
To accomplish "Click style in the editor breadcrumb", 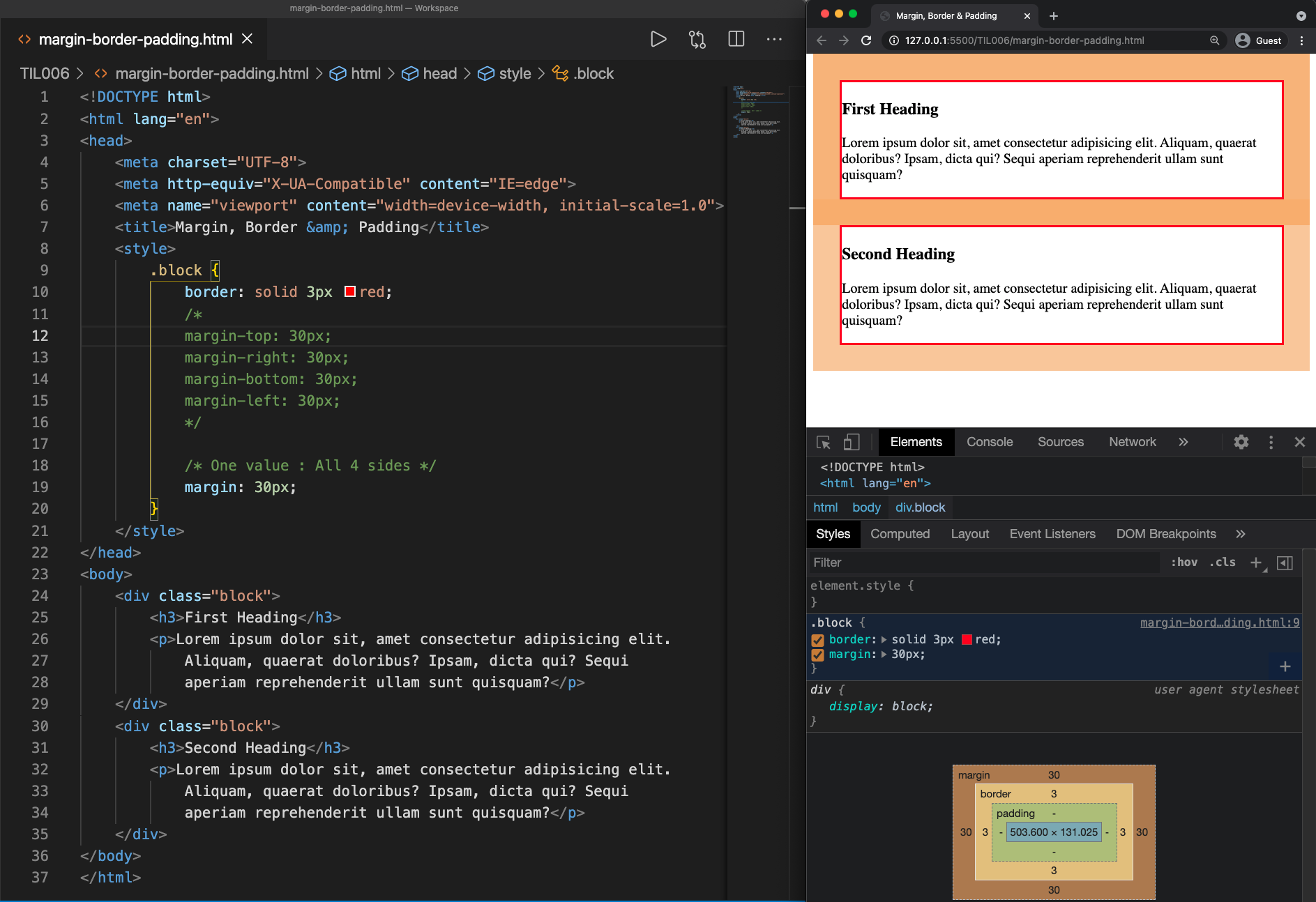I will [515, 73].
